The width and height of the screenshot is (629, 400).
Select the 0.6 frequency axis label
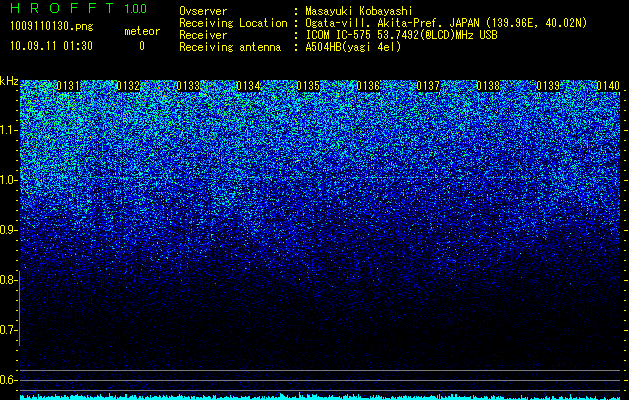click(x=7, y=380)
